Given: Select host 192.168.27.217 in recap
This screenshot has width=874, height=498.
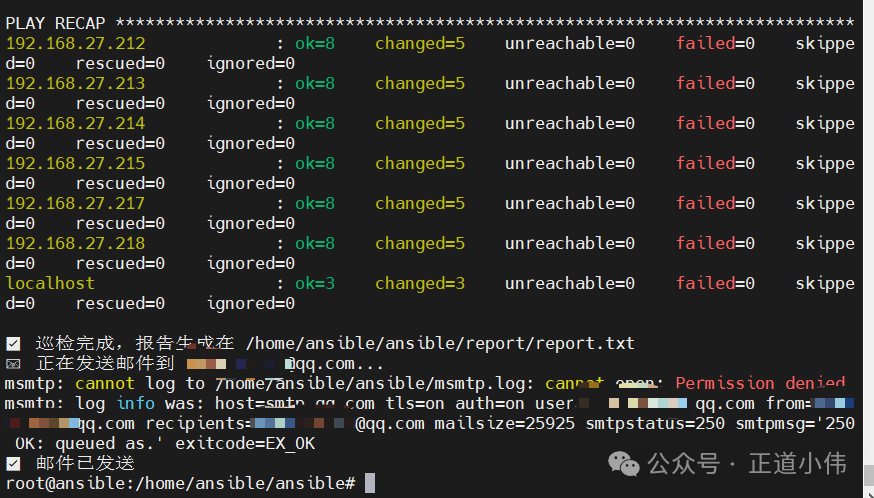Looking at the screenshot, I should [76, 204].
